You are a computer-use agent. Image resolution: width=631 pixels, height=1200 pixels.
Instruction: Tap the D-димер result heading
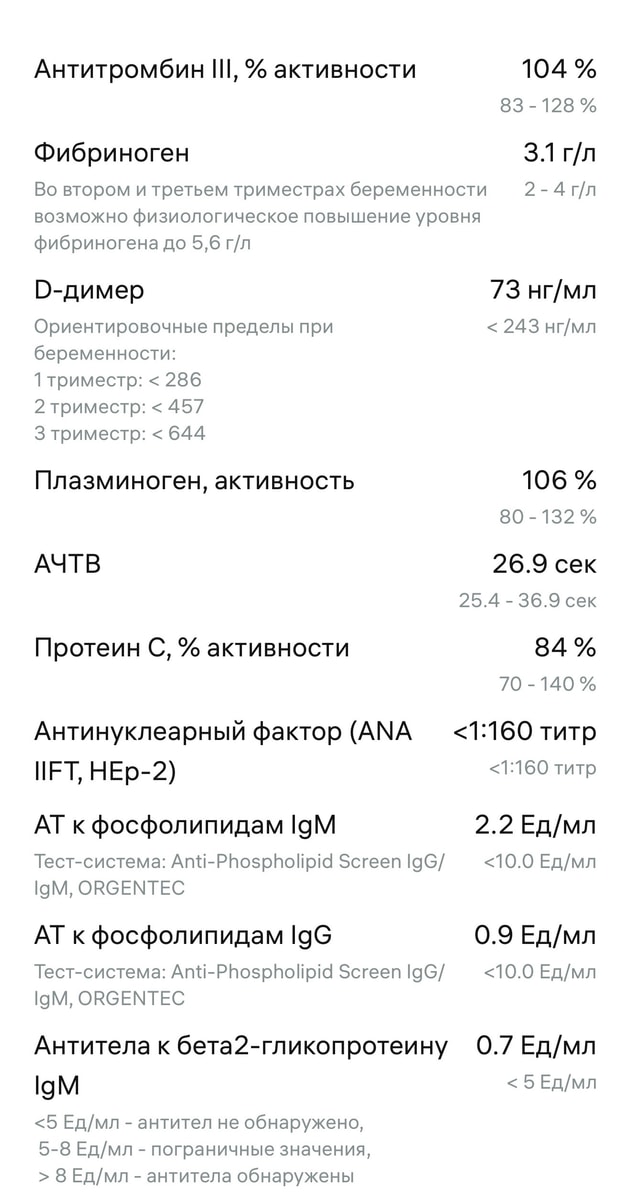pos(89,290)
